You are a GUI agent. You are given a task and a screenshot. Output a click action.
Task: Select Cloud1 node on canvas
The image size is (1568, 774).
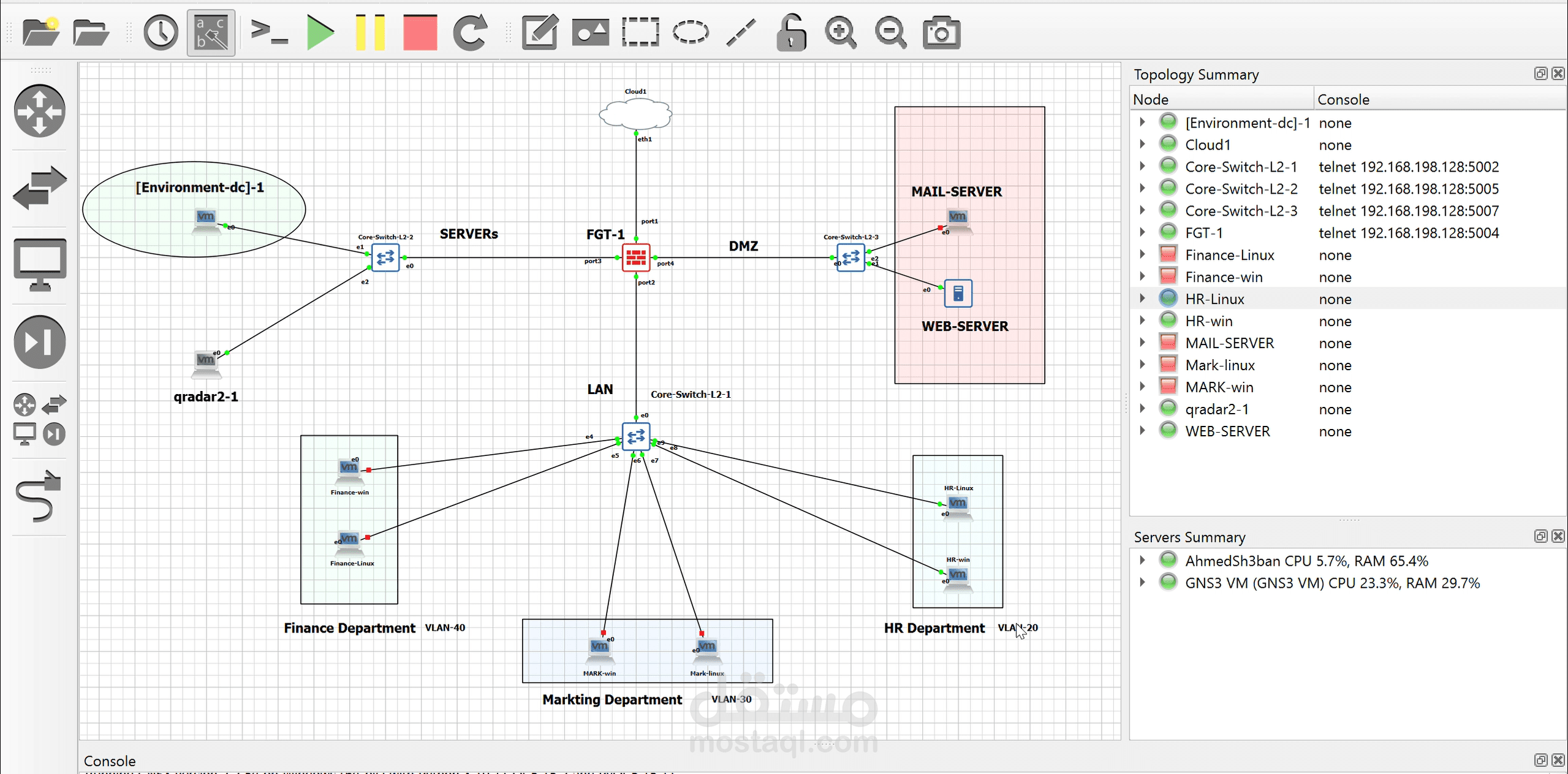635,113
